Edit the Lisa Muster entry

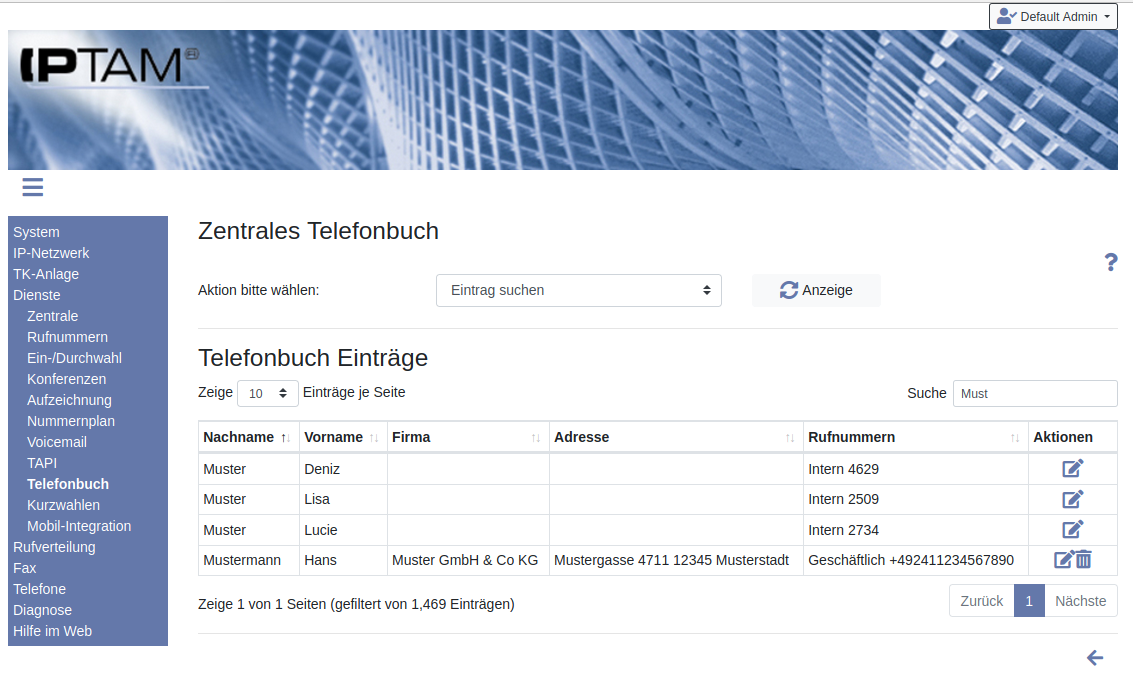pyautogui.click(x=1072, y=499)
